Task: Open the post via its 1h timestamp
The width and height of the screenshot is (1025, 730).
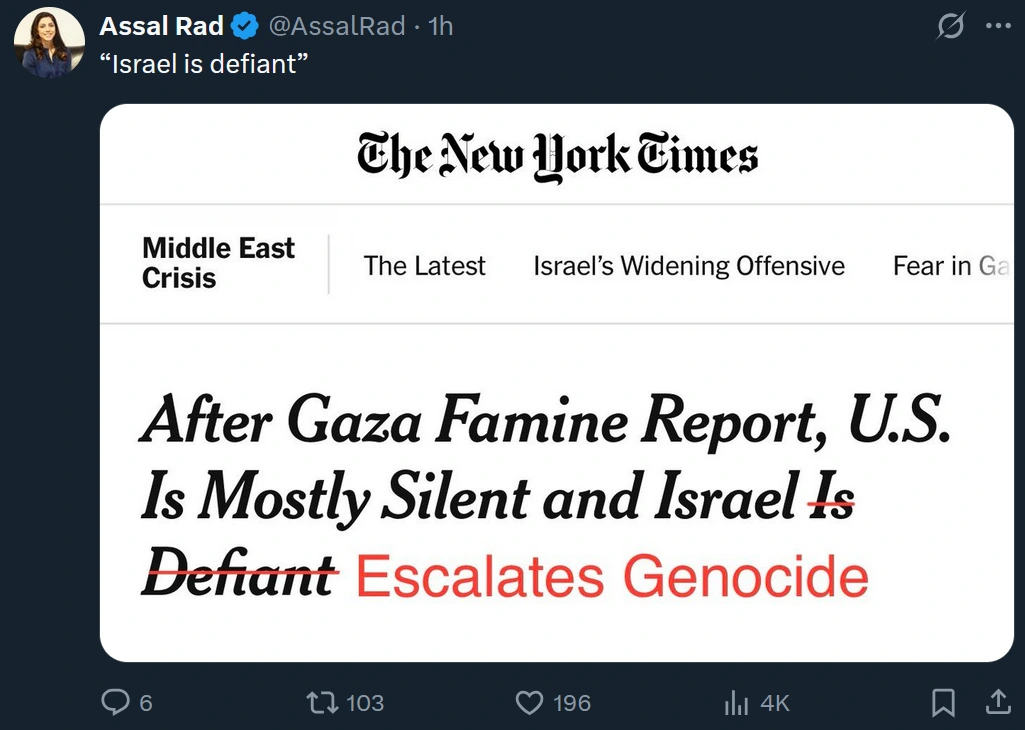Action: pos(441,26)
